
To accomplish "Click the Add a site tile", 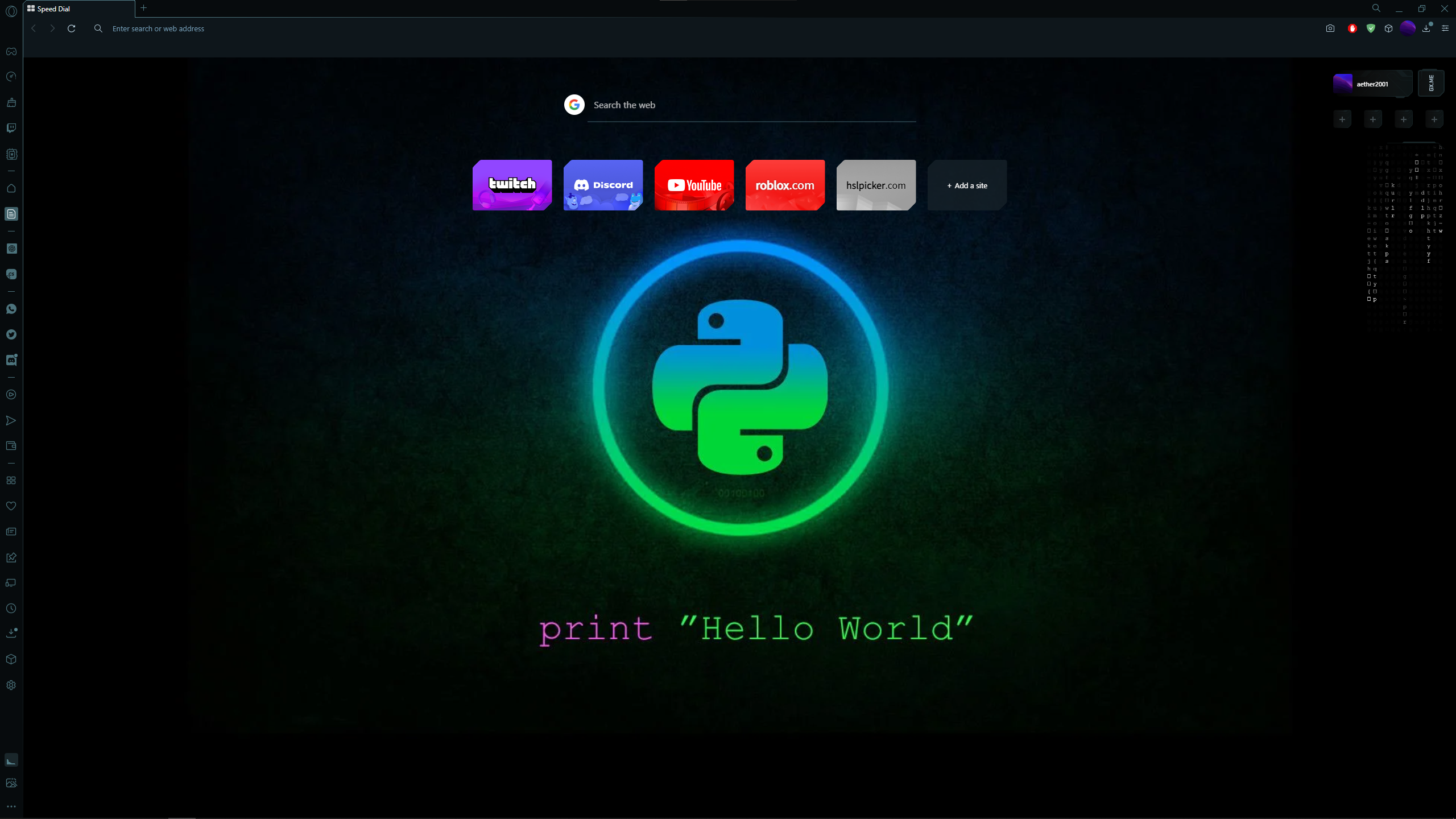I will (967, 185).
